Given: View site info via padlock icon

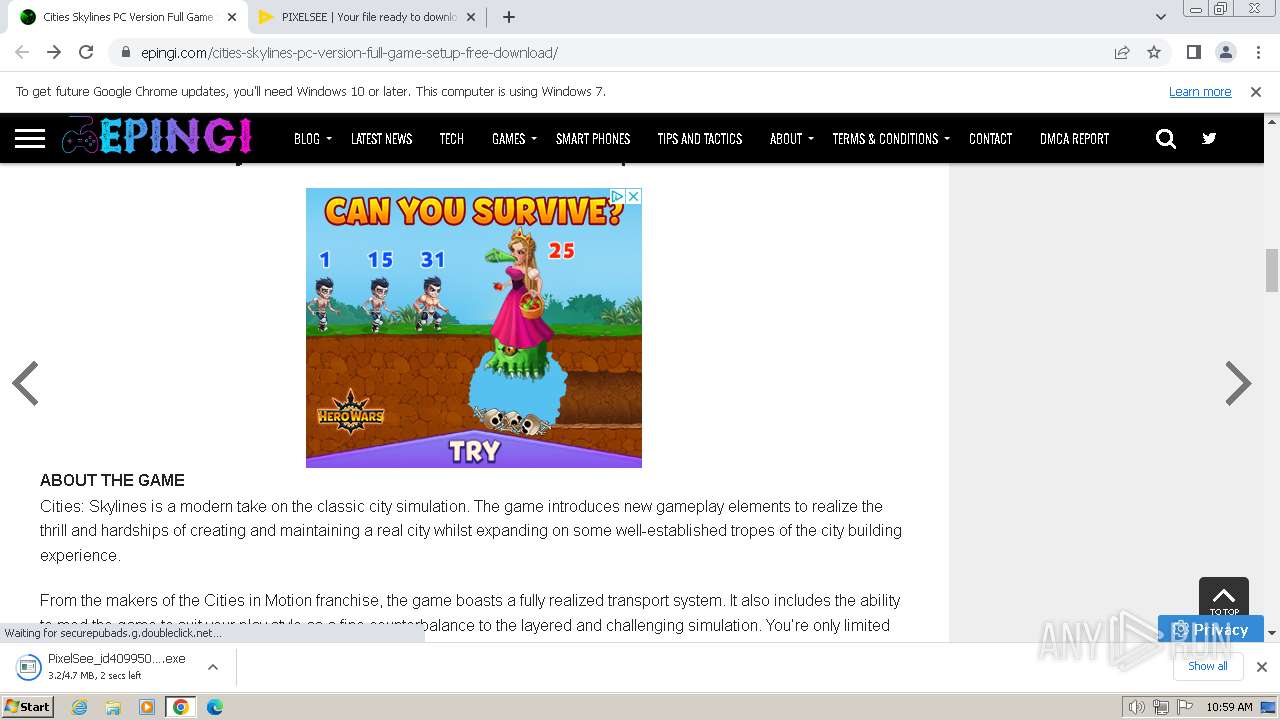Looking at the screenshot, I should click(x=126, y=53).
